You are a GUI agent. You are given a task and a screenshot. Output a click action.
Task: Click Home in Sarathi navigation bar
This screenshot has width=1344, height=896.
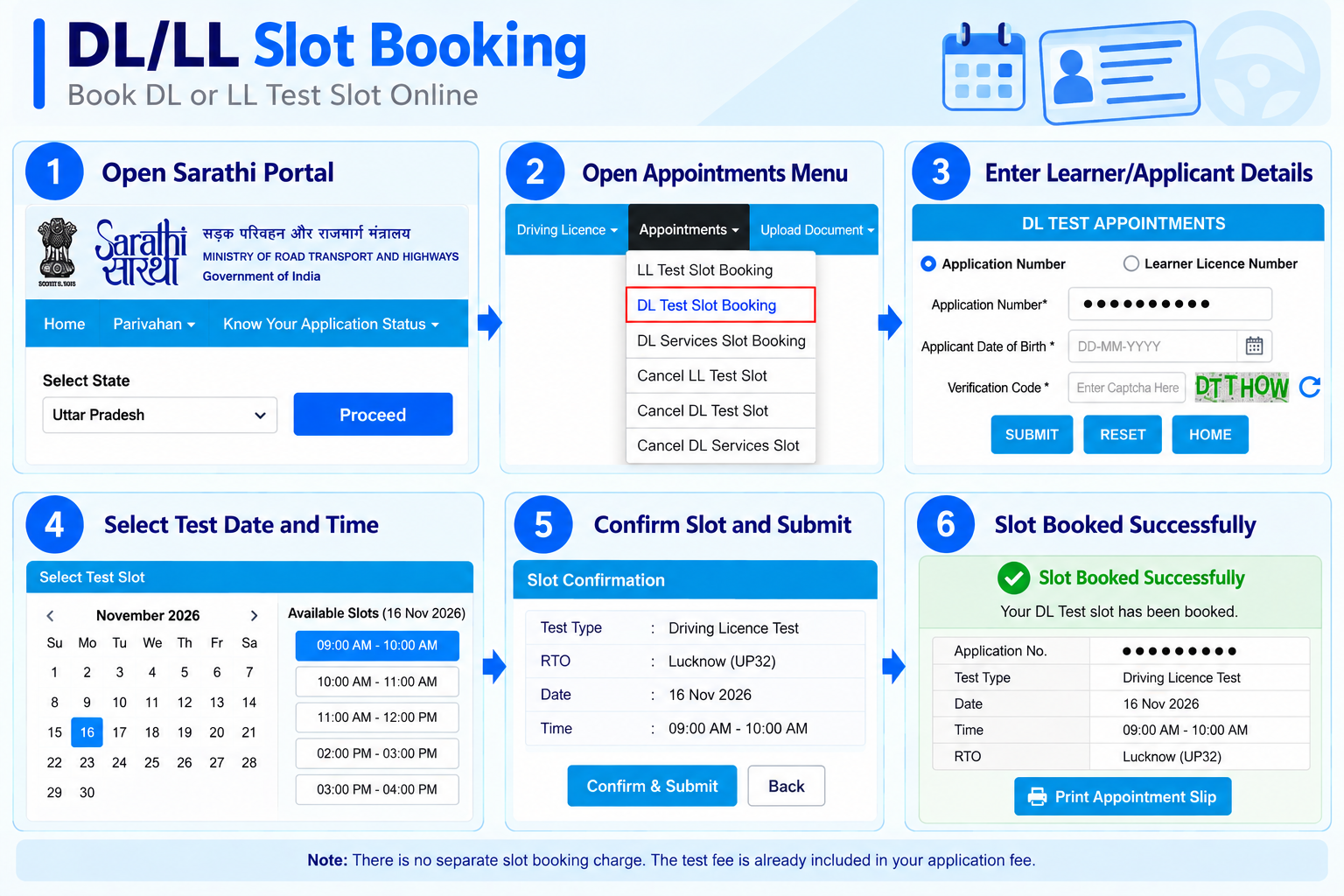[x=65, y=324]
